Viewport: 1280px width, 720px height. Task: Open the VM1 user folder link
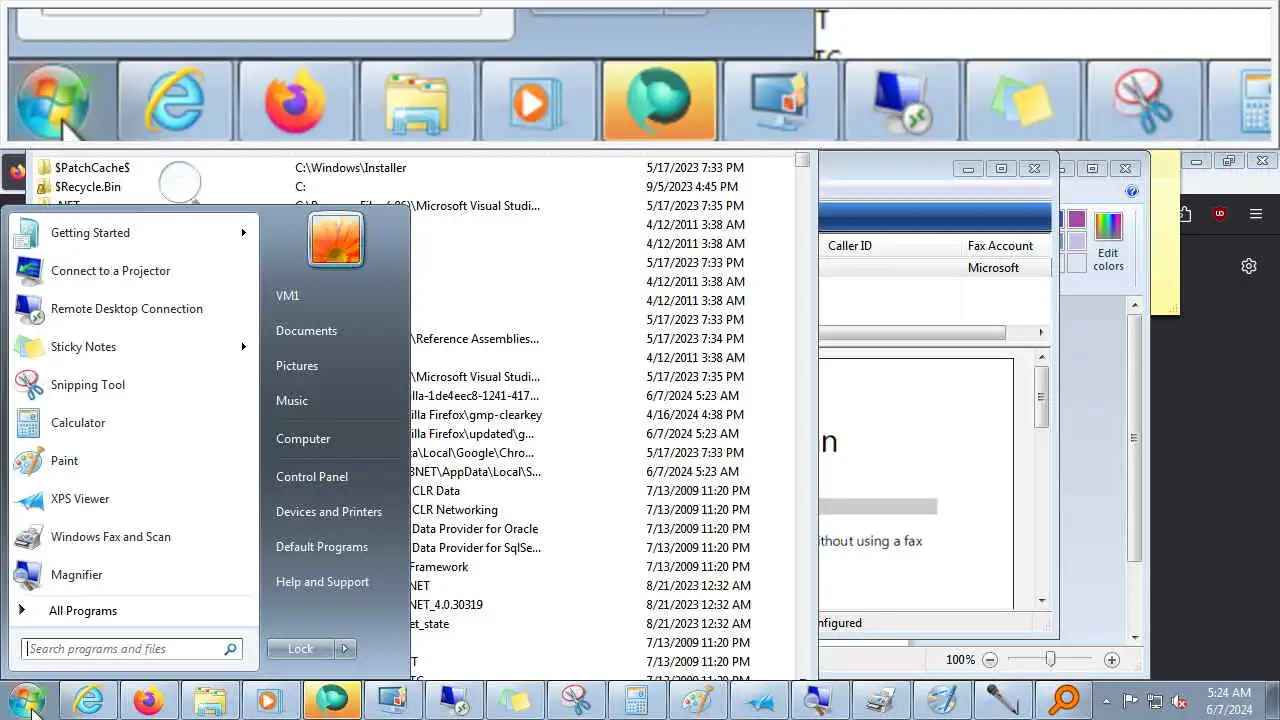[288, 296]
